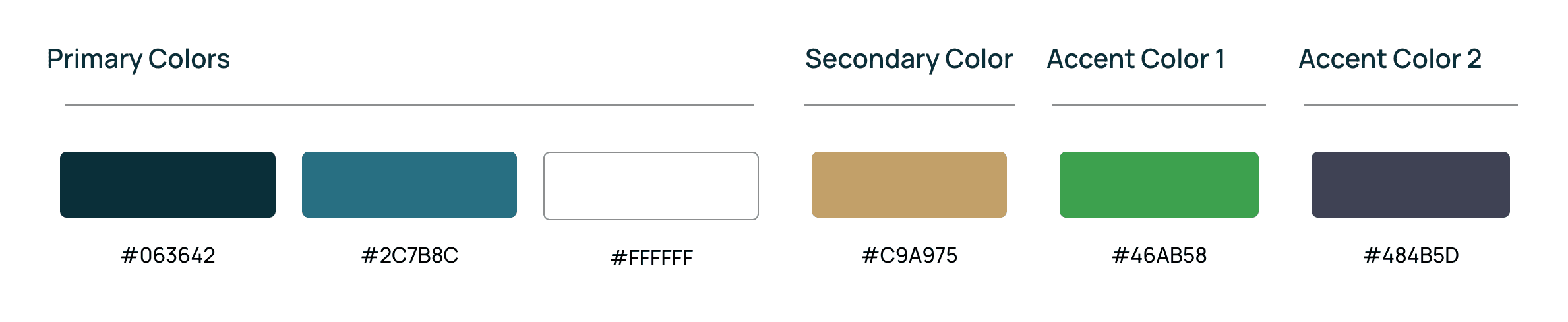Pick the white #FFFFFF outlined swatch
The width and height of the screenshot is (1568, 322).
(651, 186)
